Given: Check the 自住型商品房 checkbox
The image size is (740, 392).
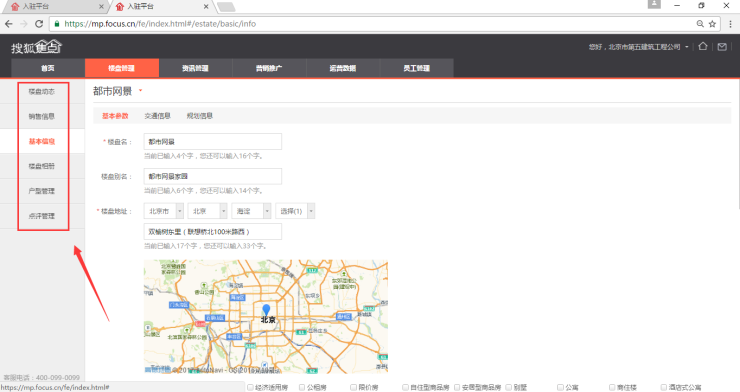Looking at the screenshot, I should coord(405,387).
